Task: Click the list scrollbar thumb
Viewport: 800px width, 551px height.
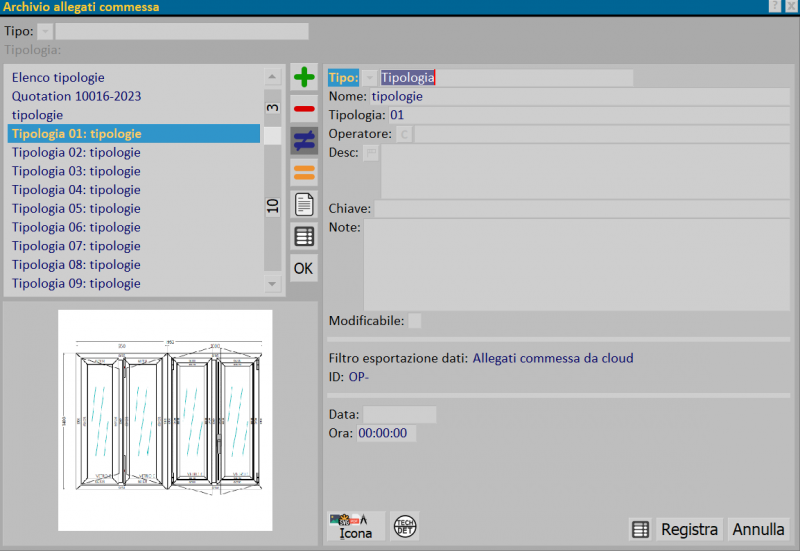Action: 272,135
